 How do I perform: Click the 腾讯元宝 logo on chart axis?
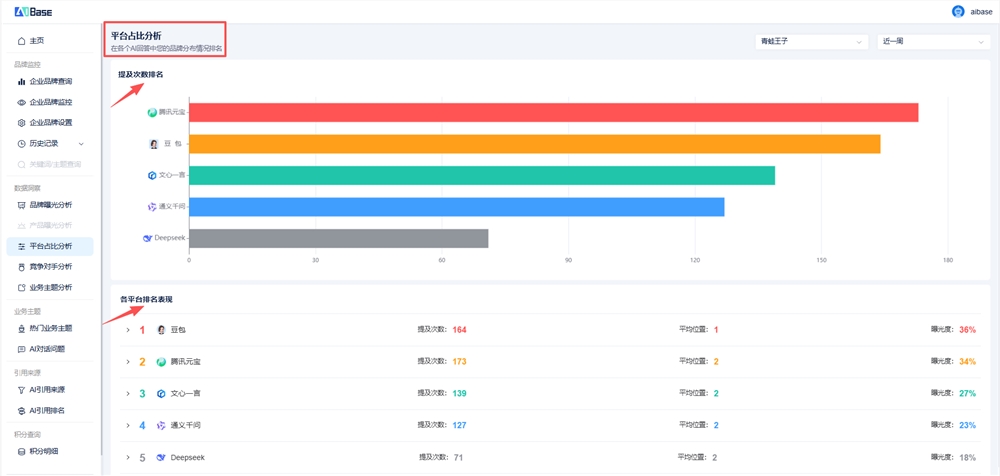coord(152,113)
